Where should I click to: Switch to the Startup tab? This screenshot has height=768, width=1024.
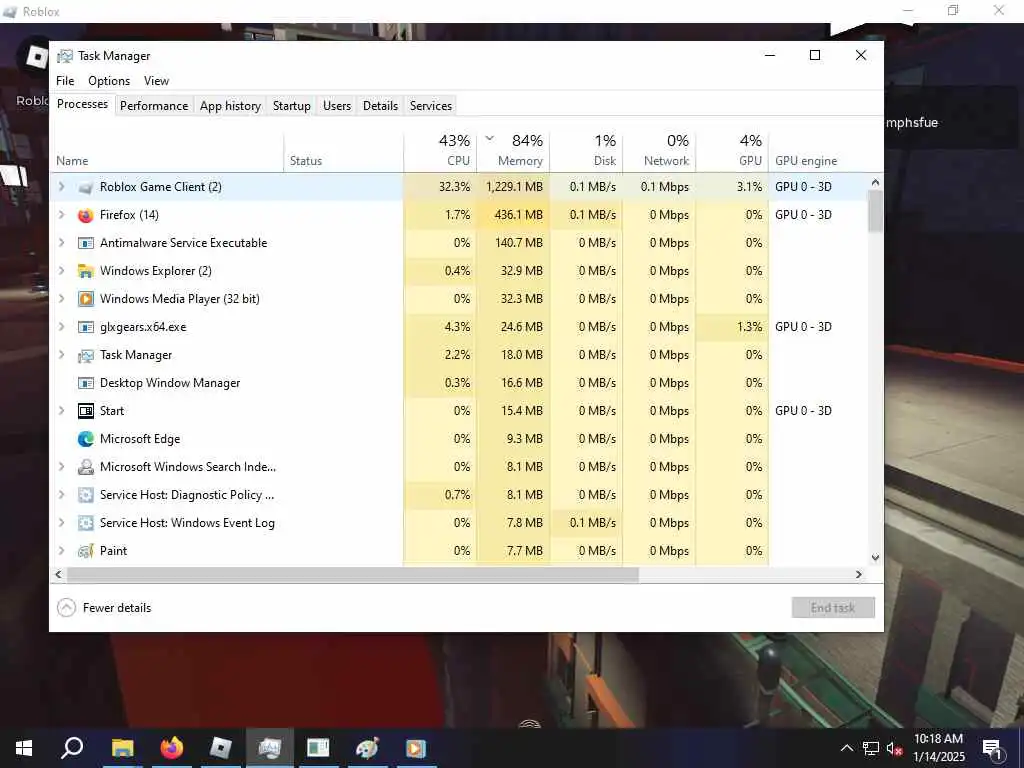pos(291,106)
